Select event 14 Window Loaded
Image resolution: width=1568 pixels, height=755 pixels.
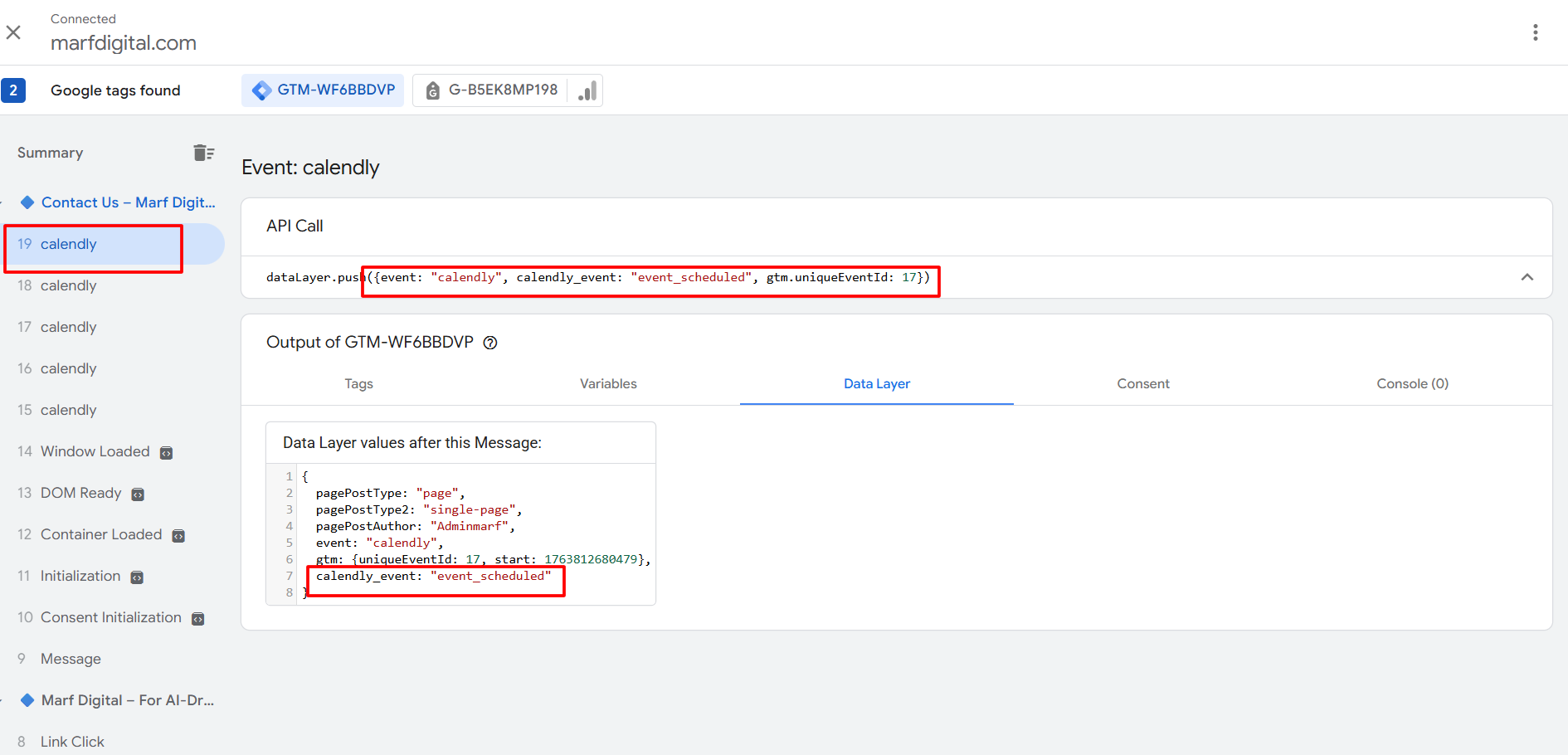95,451
